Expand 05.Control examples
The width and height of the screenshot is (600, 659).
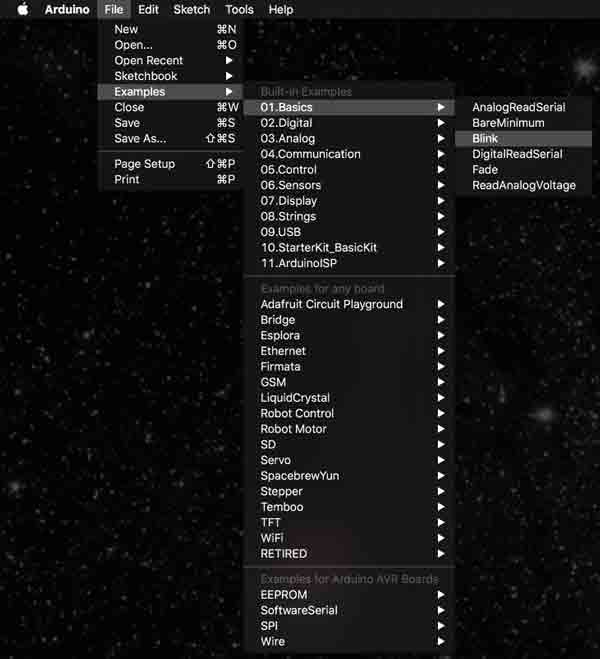[350, 169]
